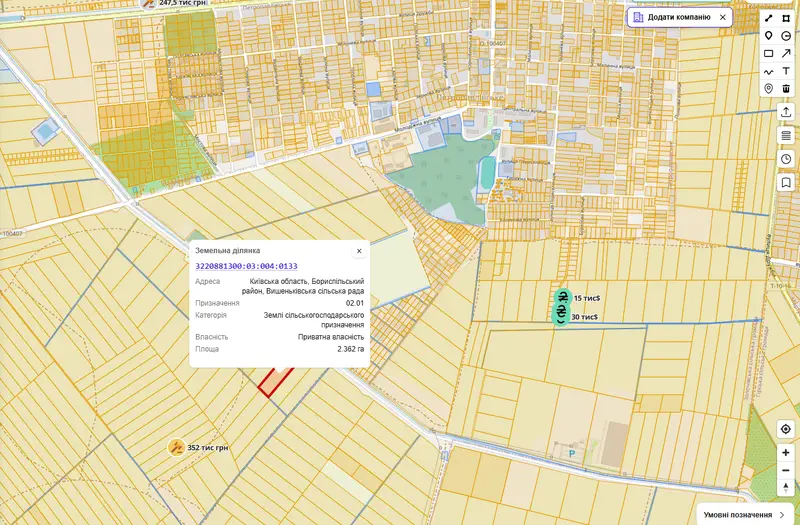The height and width of the screenshot is (525, 800).
Task: Open the history clock panel
Action: [x=786, y=159]
